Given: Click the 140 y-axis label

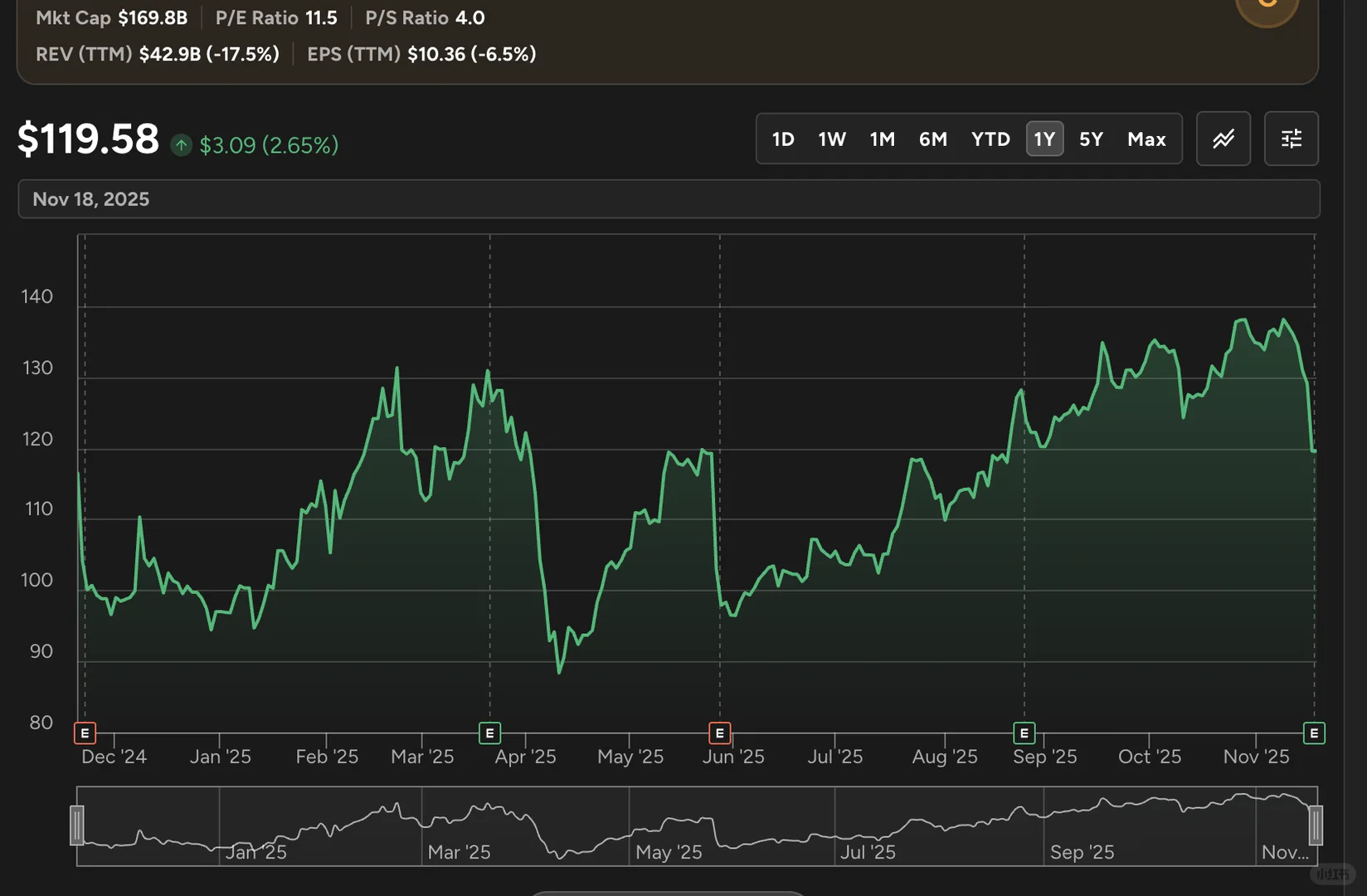Looking at the screenshot, I should [36, 296].
